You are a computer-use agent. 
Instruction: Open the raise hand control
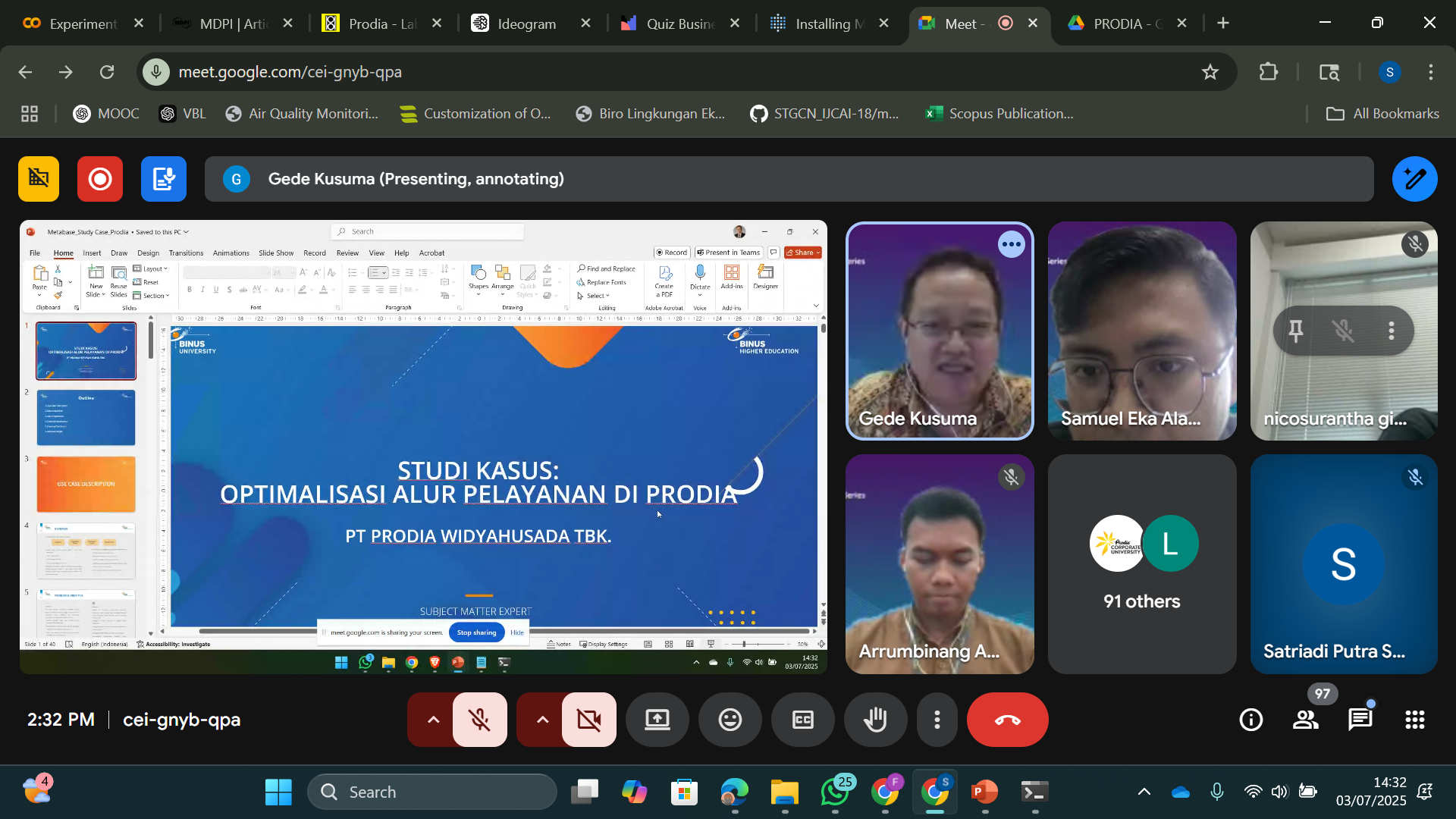[x=876, y=720]
